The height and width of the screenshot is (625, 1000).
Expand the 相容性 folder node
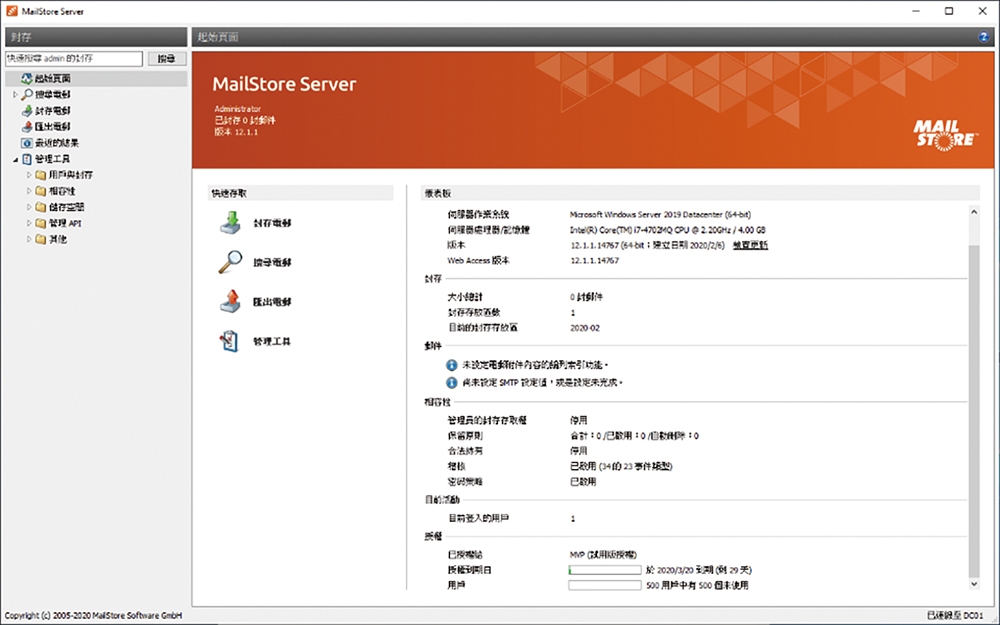coord(29,191)
